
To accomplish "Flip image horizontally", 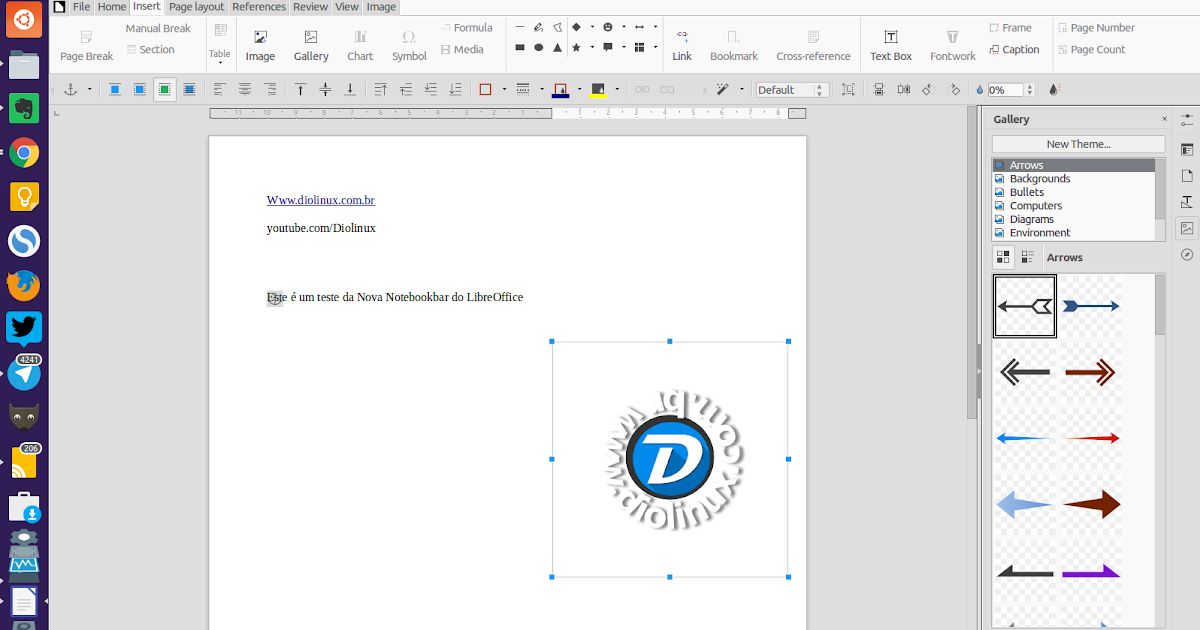I will coord(904,89).
